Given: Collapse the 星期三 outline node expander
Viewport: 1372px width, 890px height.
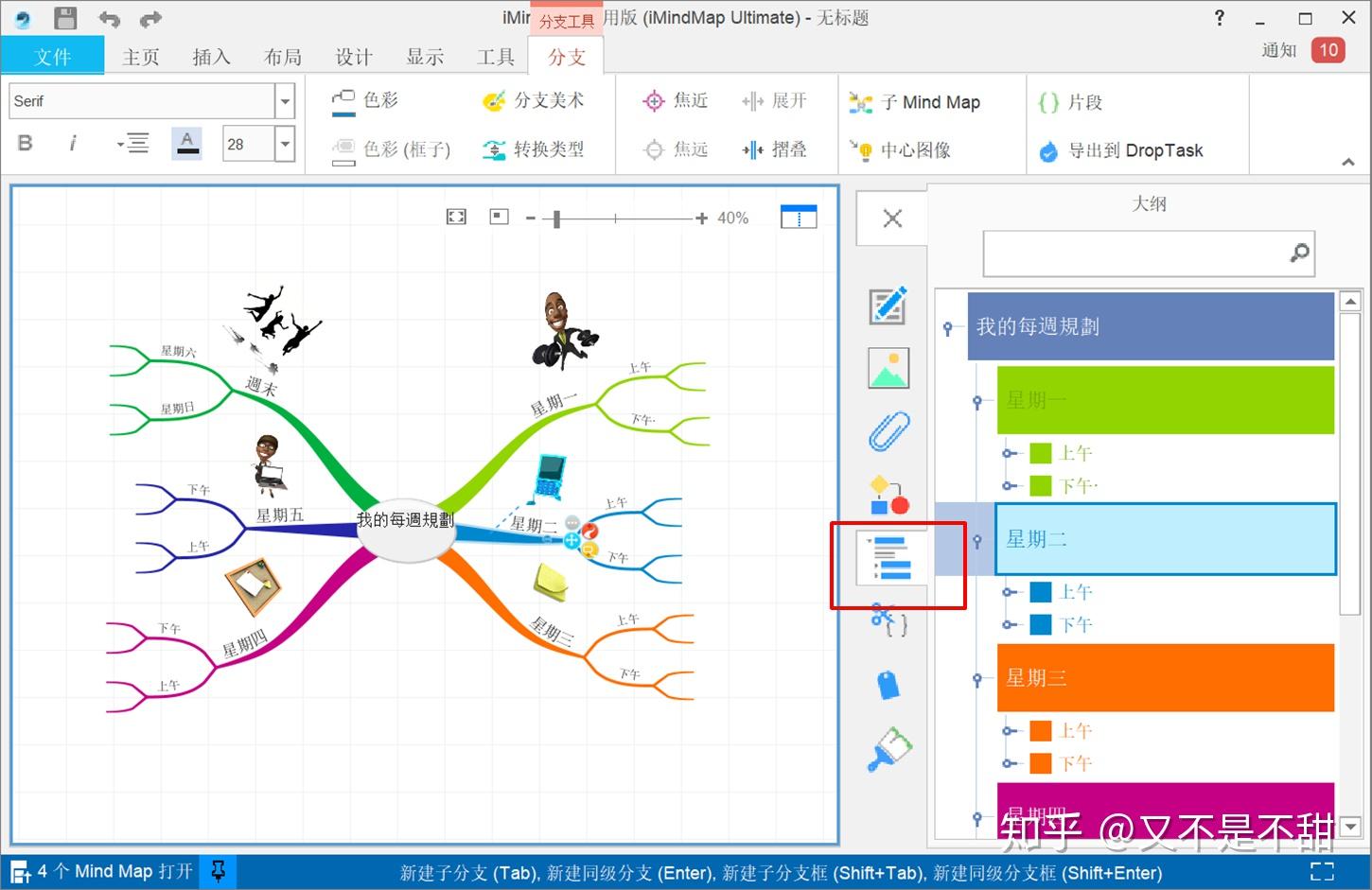Looking at the screenshot, I should point(977,679).
